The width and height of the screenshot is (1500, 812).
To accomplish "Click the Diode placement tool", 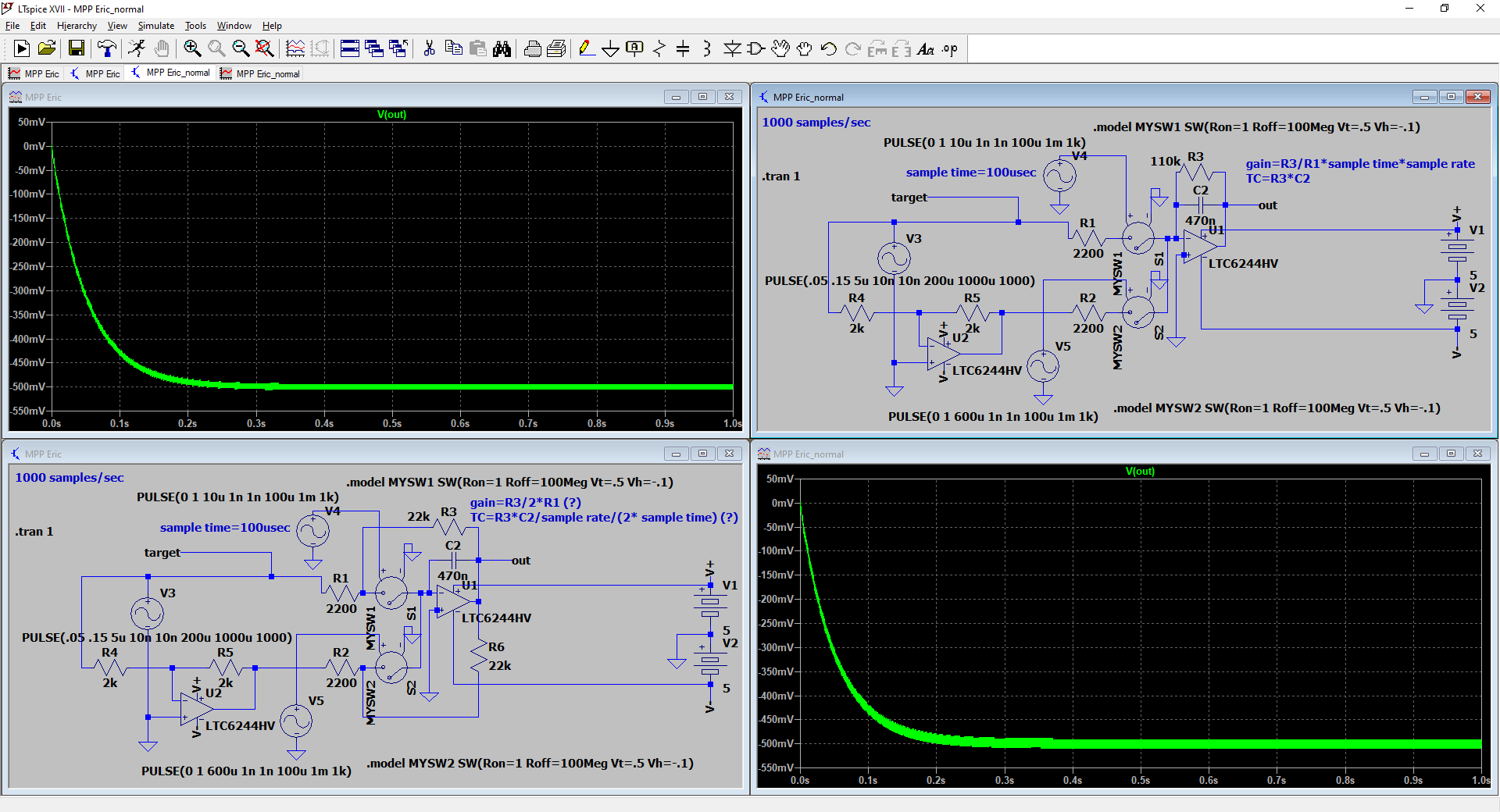I will tap(732, 49).
